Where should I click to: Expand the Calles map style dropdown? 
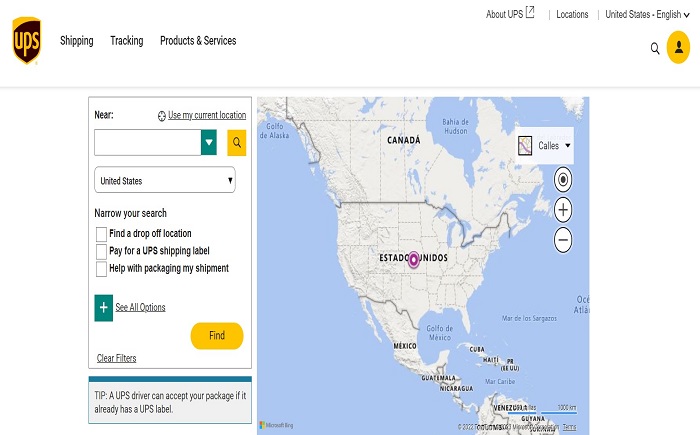545,146
